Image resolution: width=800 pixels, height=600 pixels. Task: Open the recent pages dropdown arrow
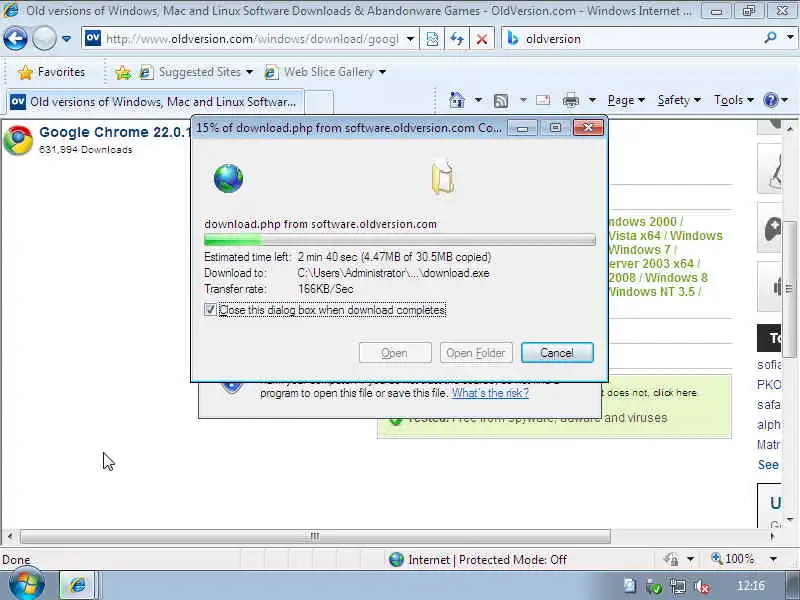(66, 39)
